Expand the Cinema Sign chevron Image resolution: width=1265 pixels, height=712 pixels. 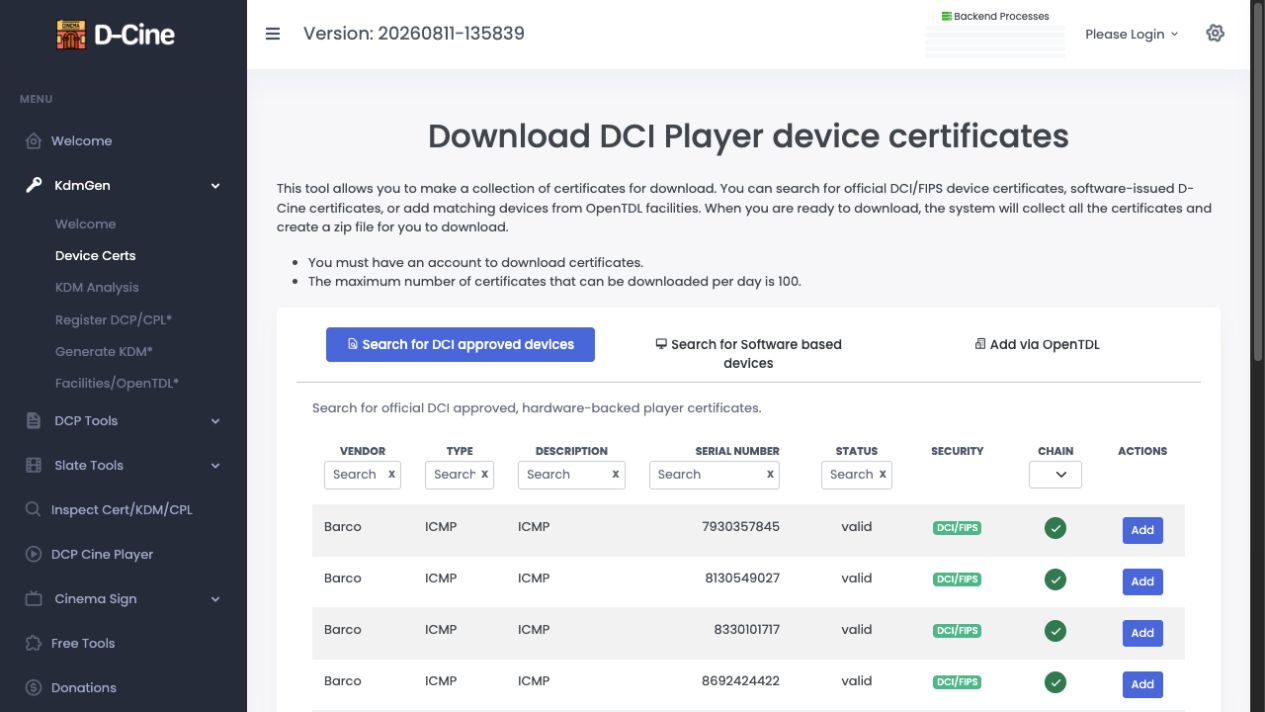(215, 600)
